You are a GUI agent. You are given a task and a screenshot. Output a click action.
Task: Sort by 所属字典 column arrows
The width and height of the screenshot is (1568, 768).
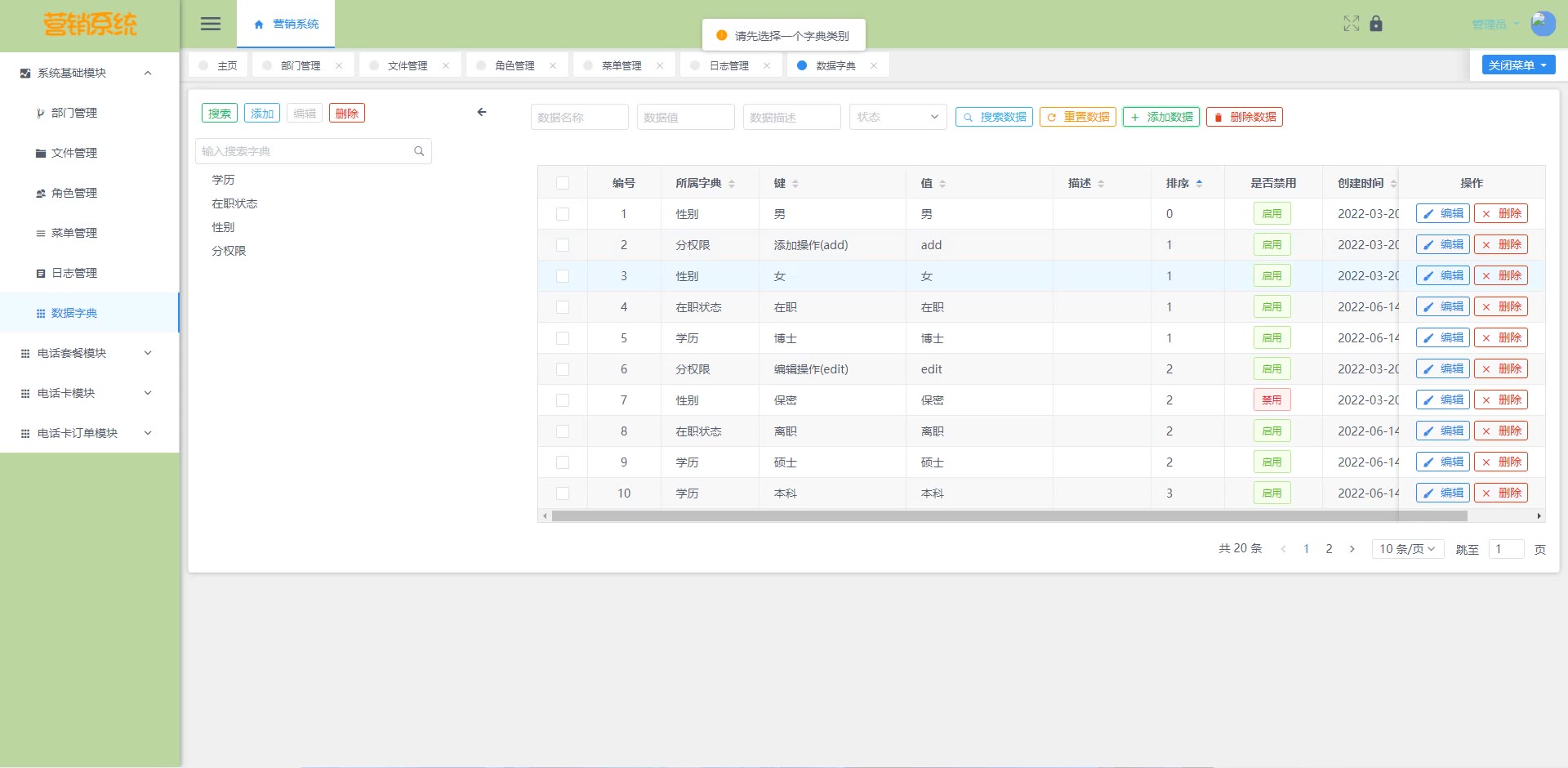pyautogui.click(x=732, y=184)
